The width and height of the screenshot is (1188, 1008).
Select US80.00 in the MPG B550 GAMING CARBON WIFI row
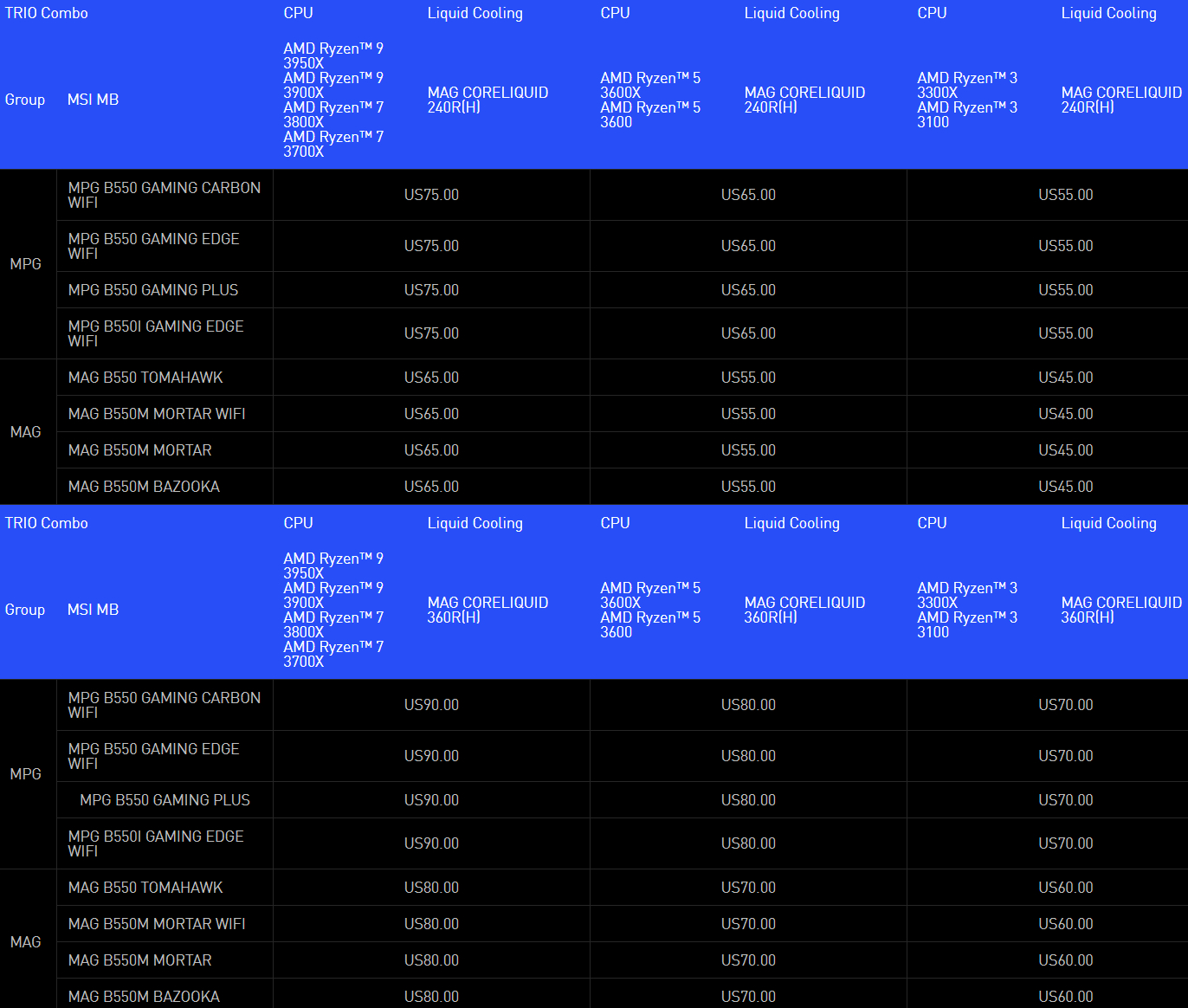(x=748, y=705)
